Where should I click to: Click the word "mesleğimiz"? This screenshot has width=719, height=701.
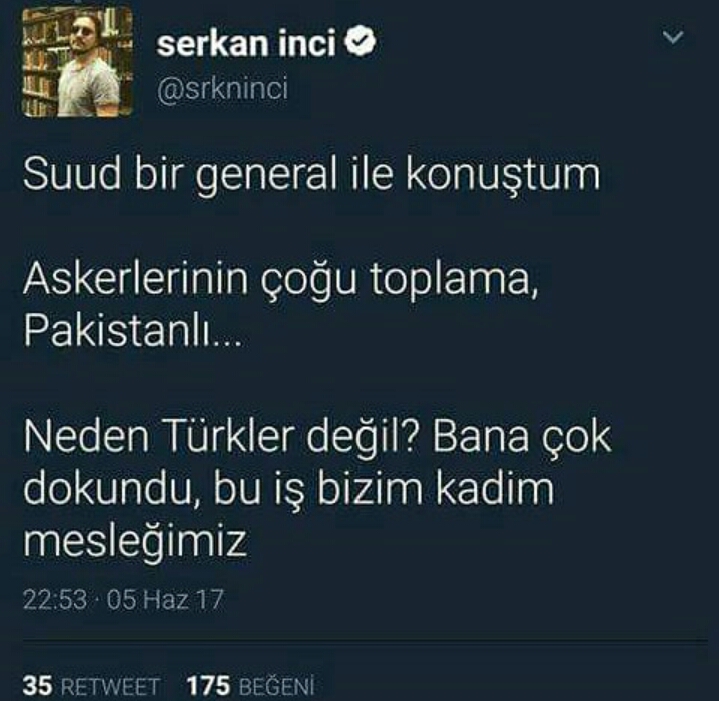click(135, 541)
